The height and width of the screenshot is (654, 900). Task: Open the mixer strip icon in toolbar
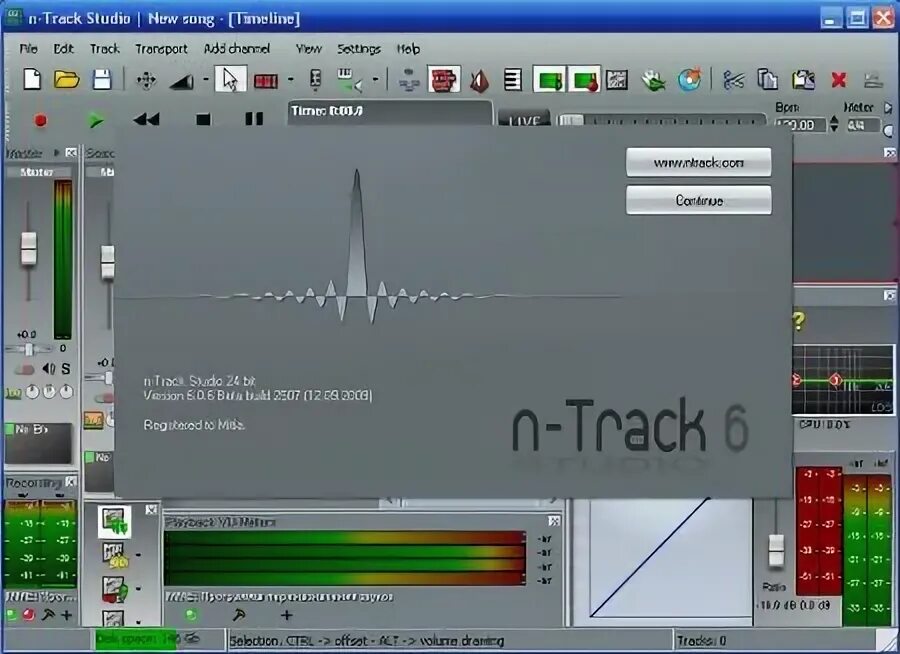click(315, 80)
